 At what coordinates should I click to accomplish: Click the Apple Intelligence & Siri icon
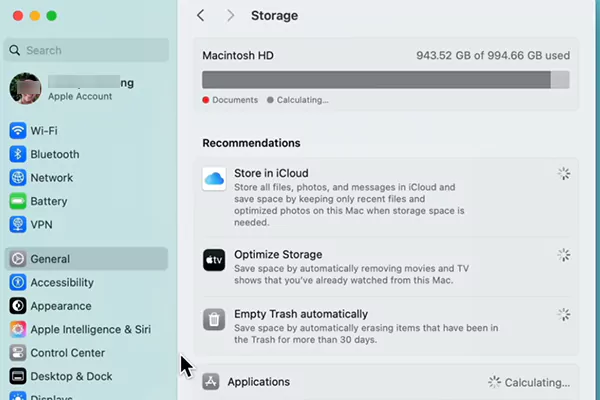coord(18,329)
